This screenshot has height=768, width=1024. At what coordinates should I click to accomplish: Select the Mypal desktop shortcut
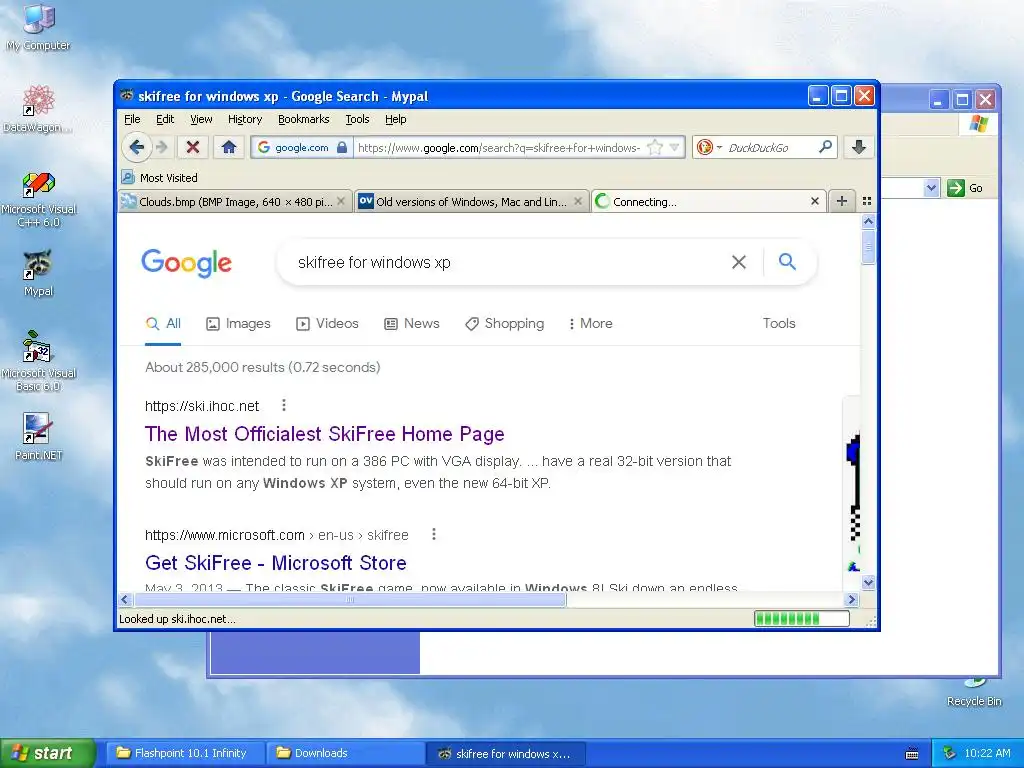[39, 274]
